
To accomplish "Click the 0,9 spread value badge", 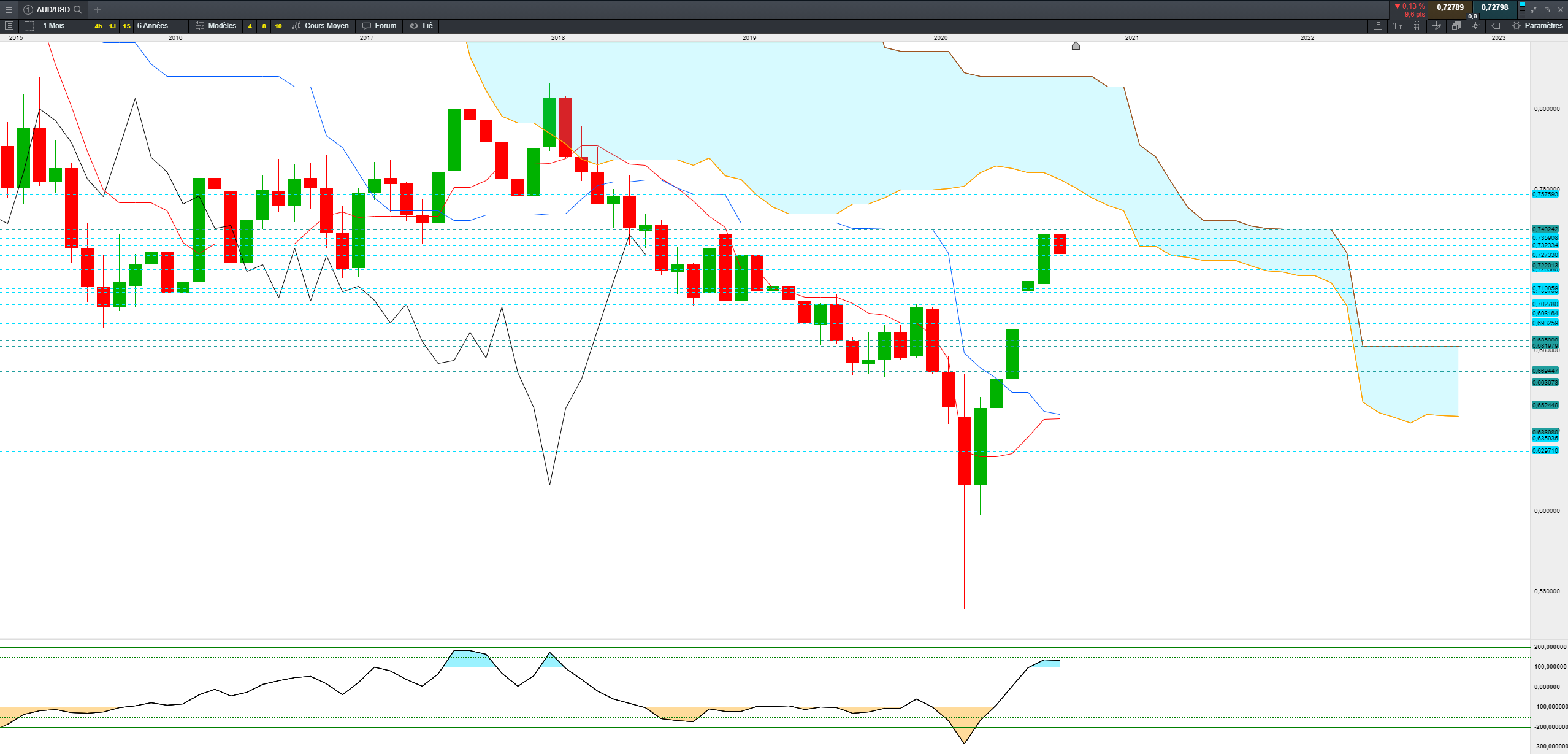I will tap(1472, 17).
